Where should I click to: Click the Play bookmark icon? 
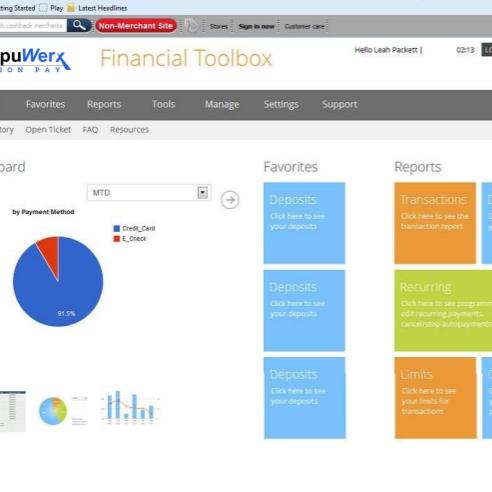coord(43,8)
